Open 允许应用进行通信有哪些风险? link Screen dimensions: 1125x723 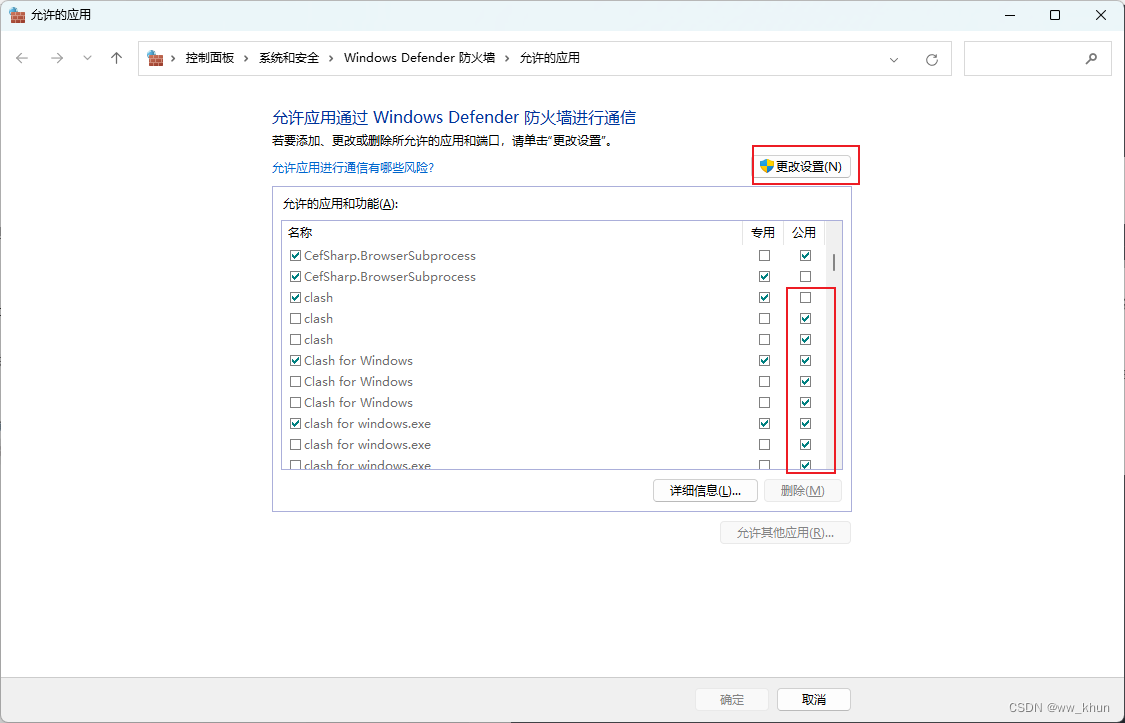pyautogui.click(x=353, y=168)
